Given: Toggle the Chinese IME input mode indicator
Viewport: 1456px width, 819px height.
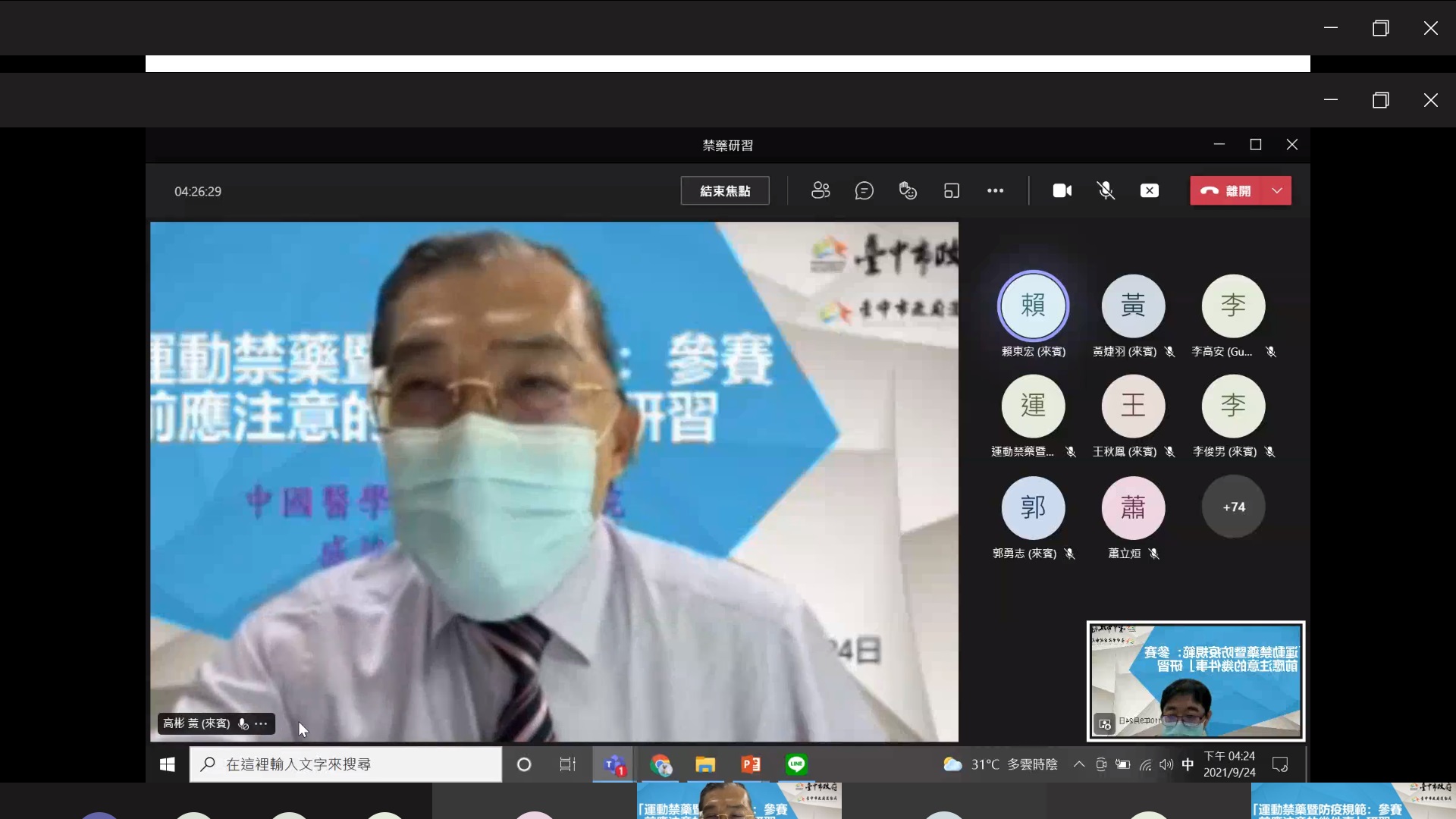Looking at the screenshot, I should coord(1188,764).
